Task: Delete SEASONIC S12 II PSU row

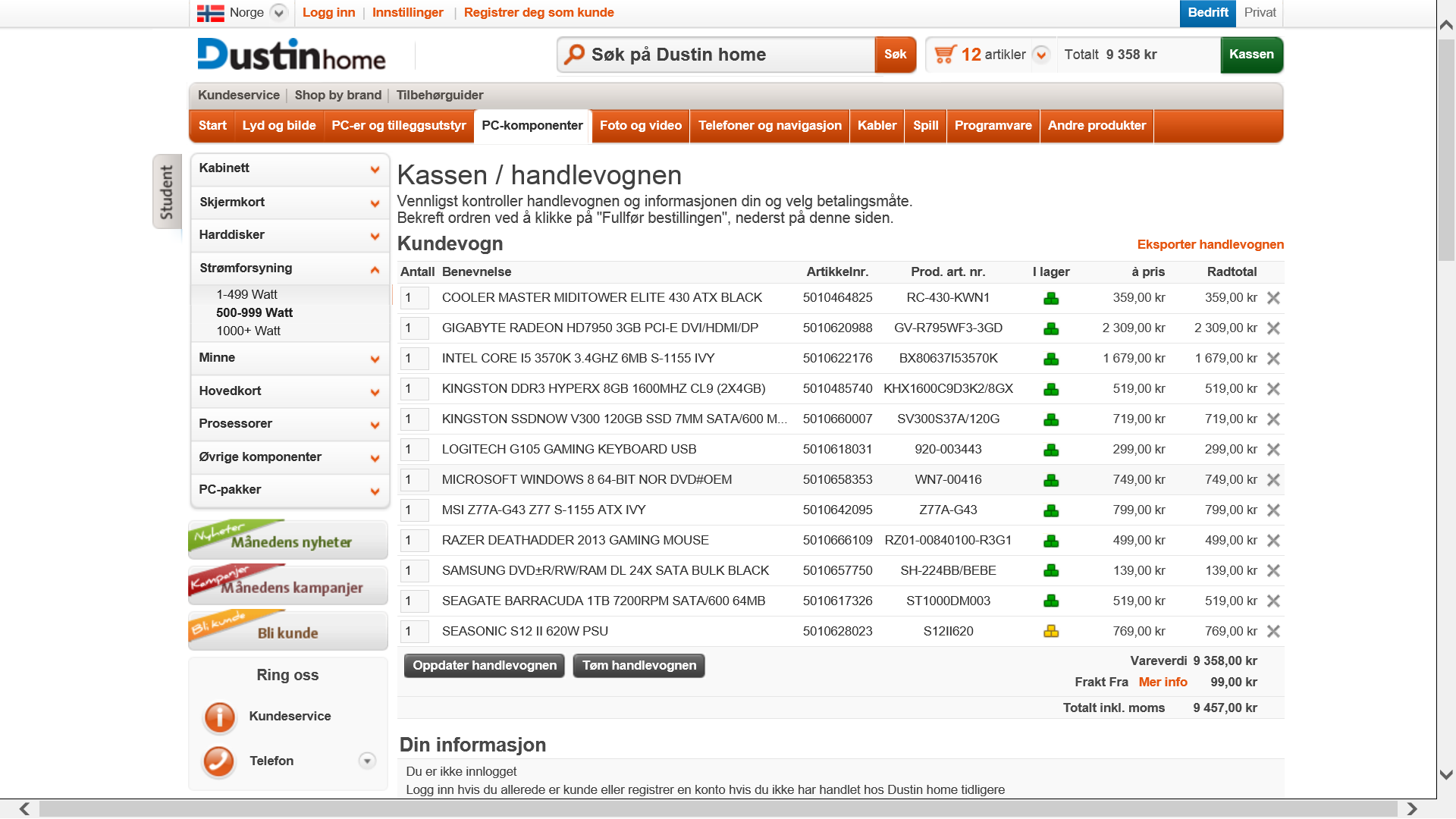Action: (x=1274, y=632)
